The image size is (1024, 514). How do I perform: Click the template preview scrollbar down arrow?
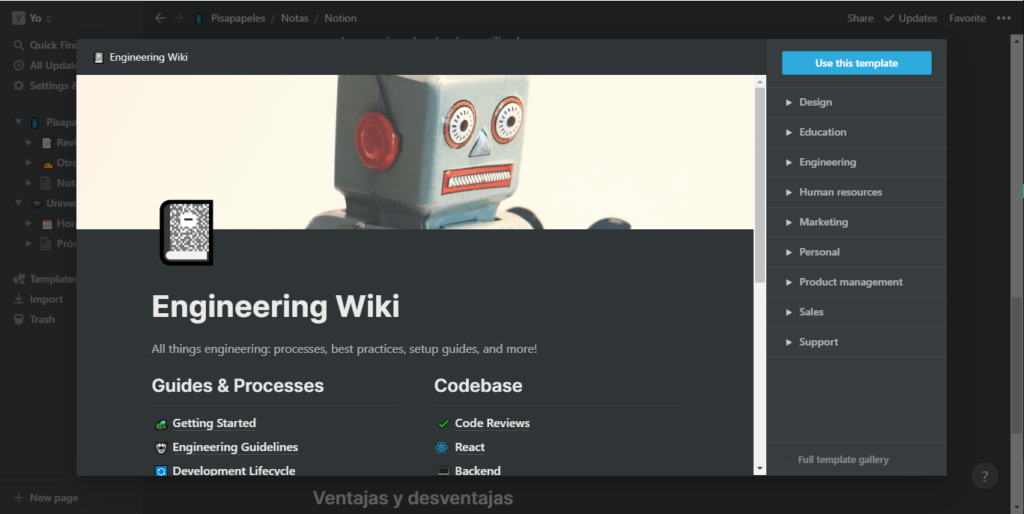(x=760, y=468)
